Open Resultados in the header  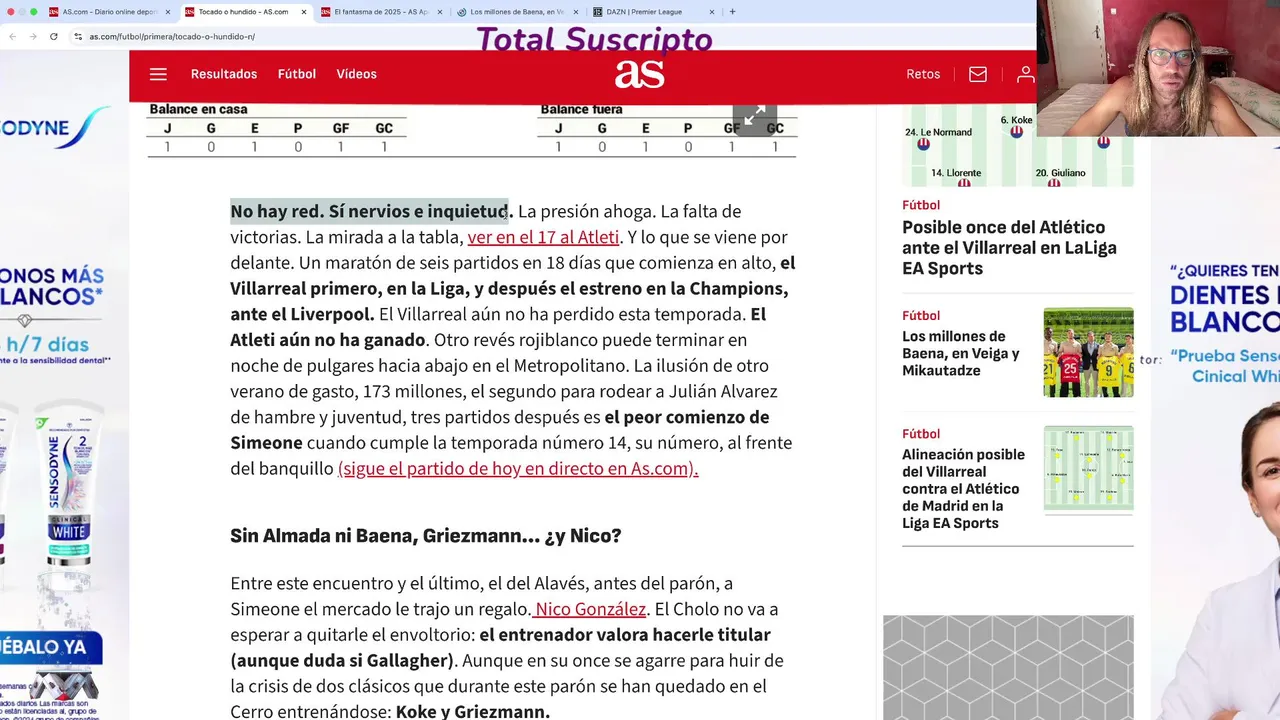224,74
